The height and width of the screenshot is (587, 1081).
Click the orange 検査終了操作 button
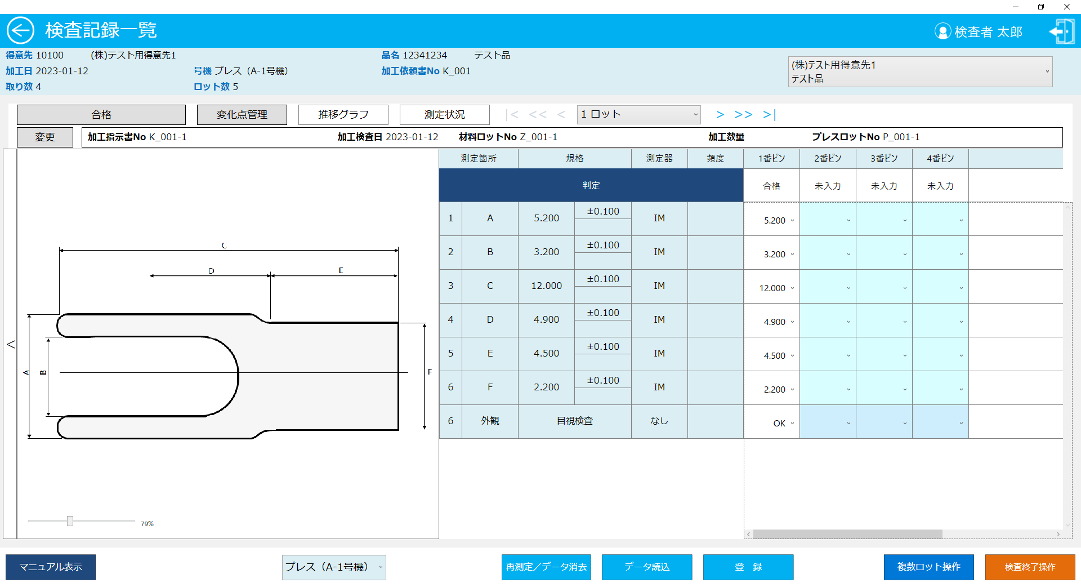click(1029, 567)
